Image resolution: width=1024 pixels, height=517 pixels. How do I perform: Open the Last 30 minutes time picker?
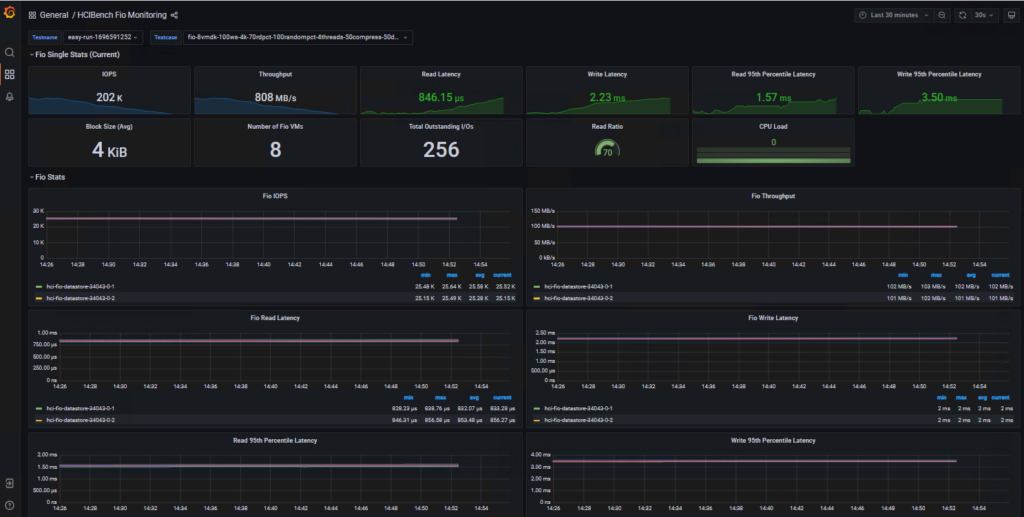(894, 16)
